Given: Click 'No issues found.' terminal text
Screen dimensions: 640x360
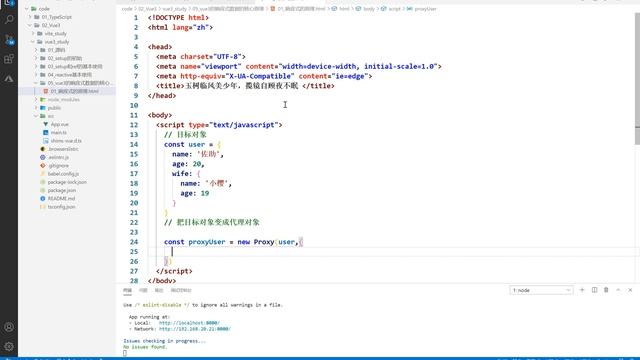Looking at the screenshot, I should coord(145,347).
